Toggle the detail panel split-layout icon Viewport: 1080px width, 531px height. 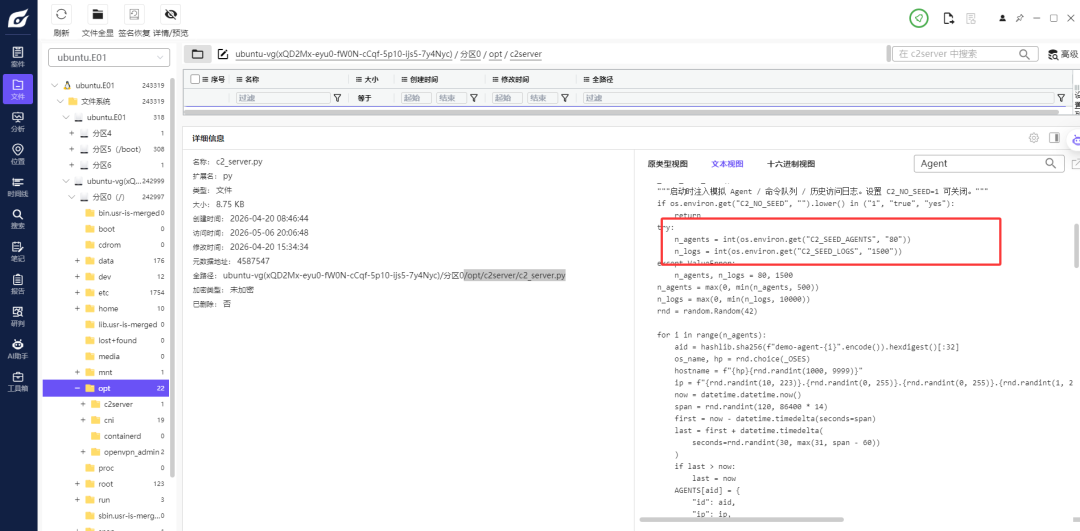click(x=1054, y=138)
